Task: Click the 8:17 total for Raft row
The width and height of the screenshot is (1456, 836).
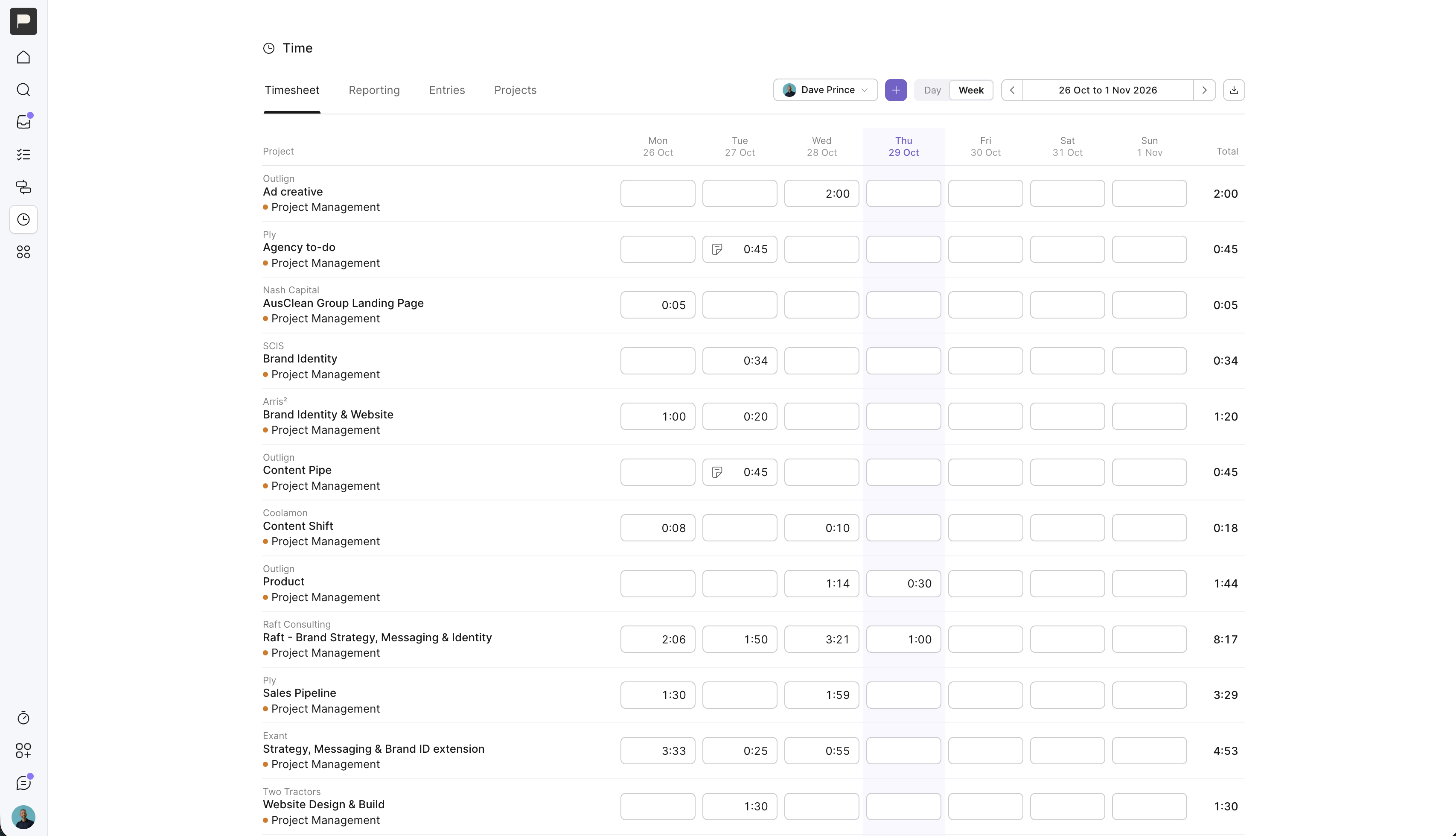Action: pyautogui.click(x=1226, y=639)
